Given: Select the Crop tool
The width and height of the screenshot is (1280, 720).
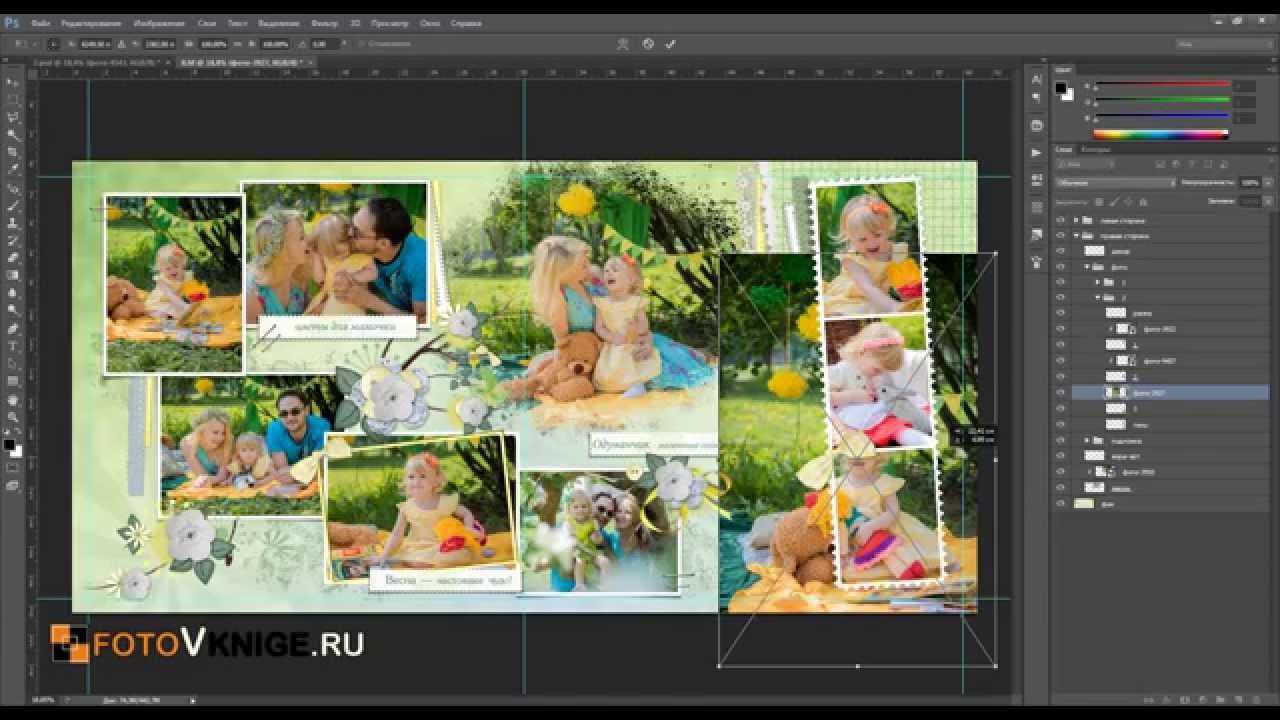Looking at the screenshot, I should click(13, 152).
